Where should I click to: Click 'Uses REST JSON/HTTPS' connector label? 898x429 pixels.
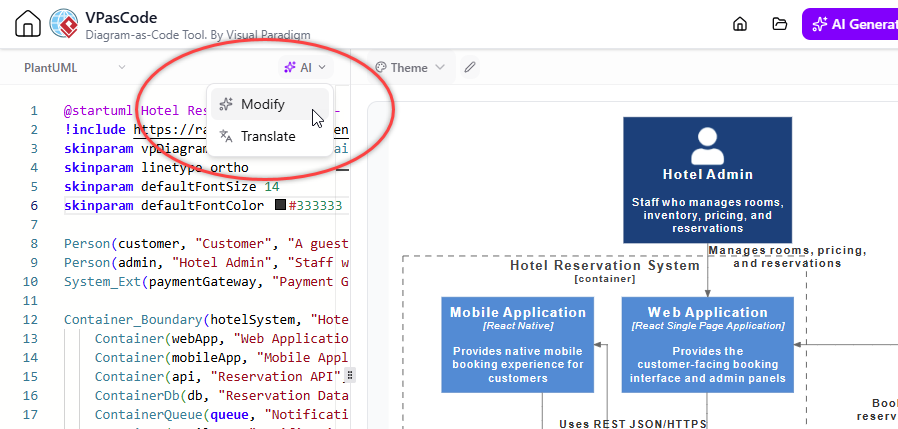point(633,423)
